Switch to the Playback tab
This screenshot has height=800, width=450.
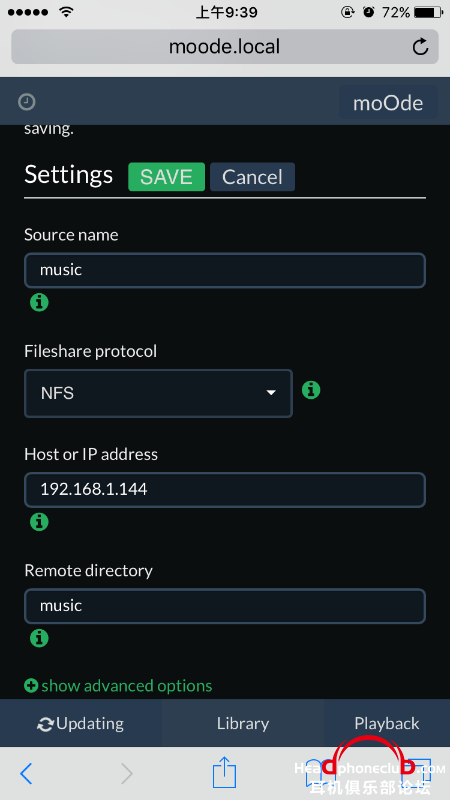point(387,723)
